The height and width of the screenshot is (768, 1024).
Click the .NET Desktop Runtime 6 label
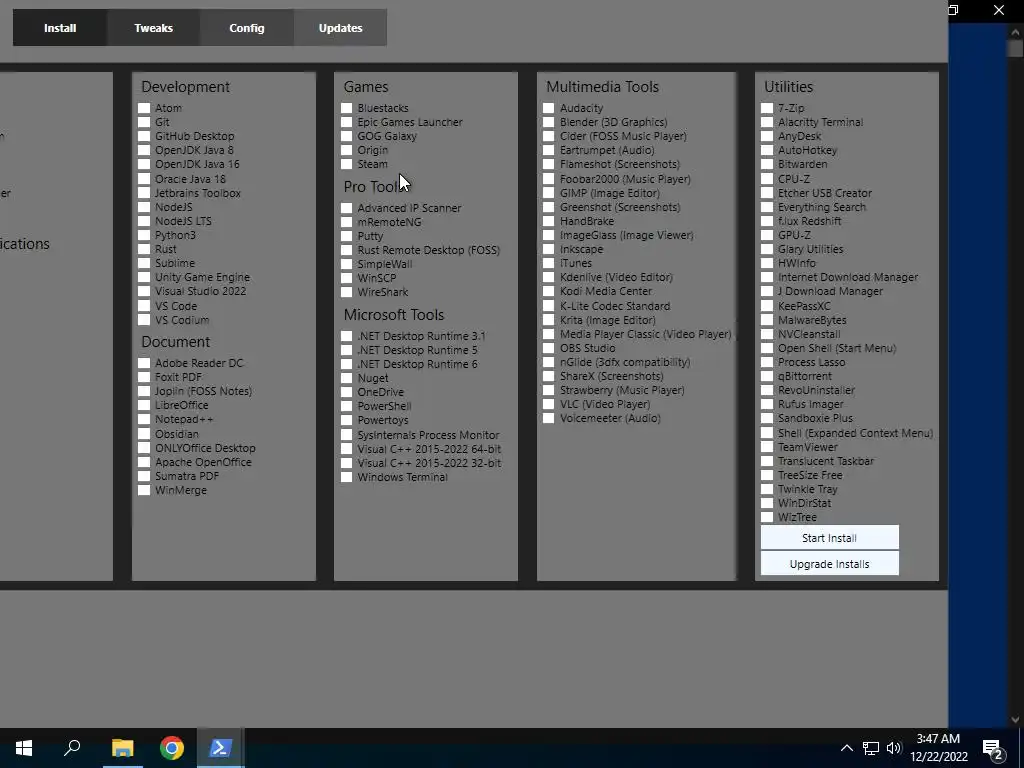417,364
